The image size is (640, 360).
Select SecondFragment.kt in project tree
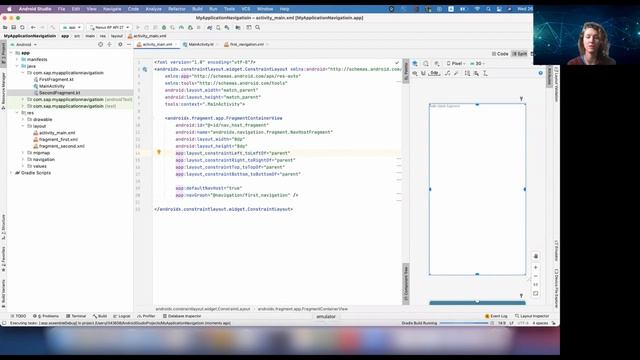[x=60, y=93]
